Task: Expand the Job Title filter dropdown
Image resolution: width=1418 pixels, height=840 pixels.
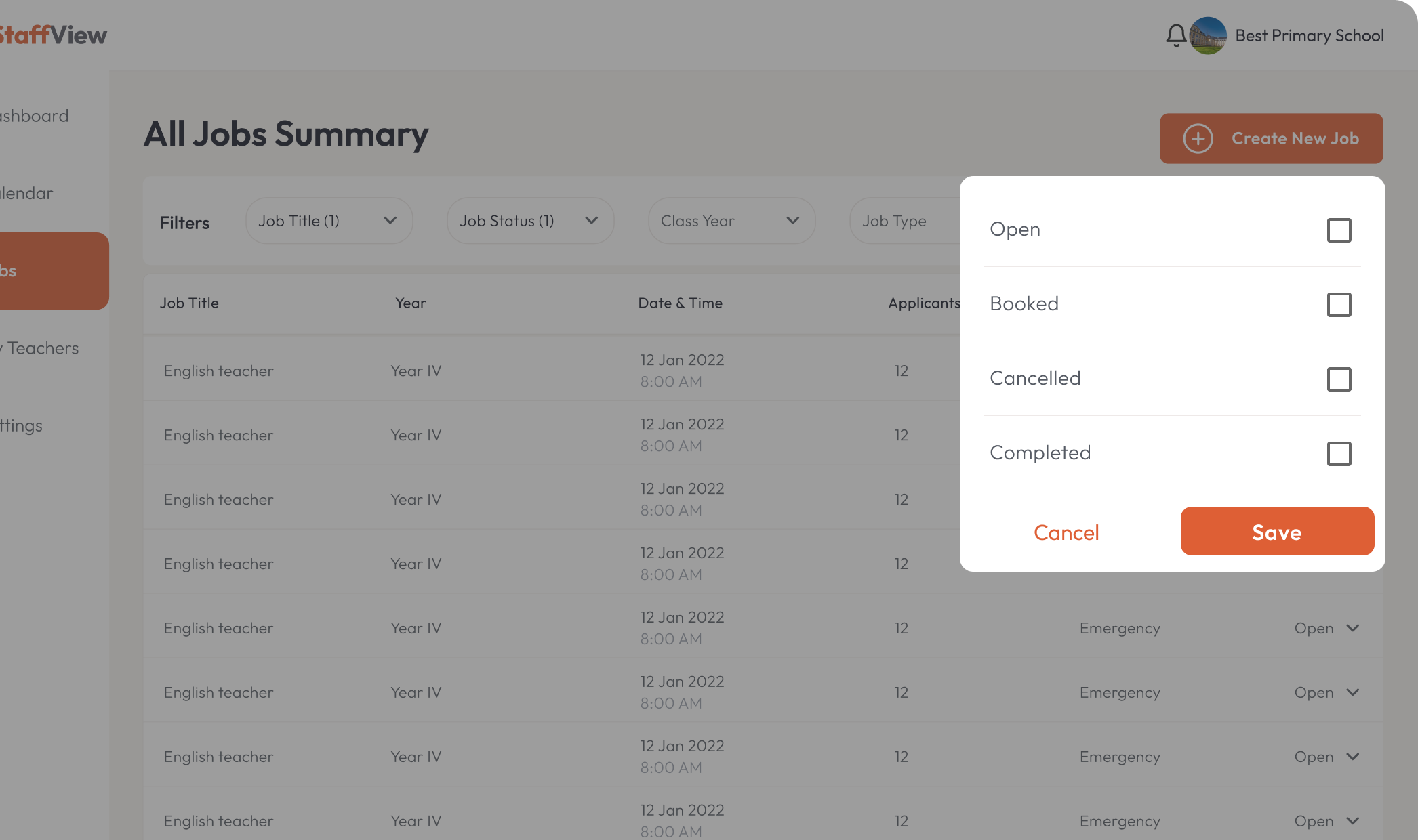Action: click(x=329, y=221)
